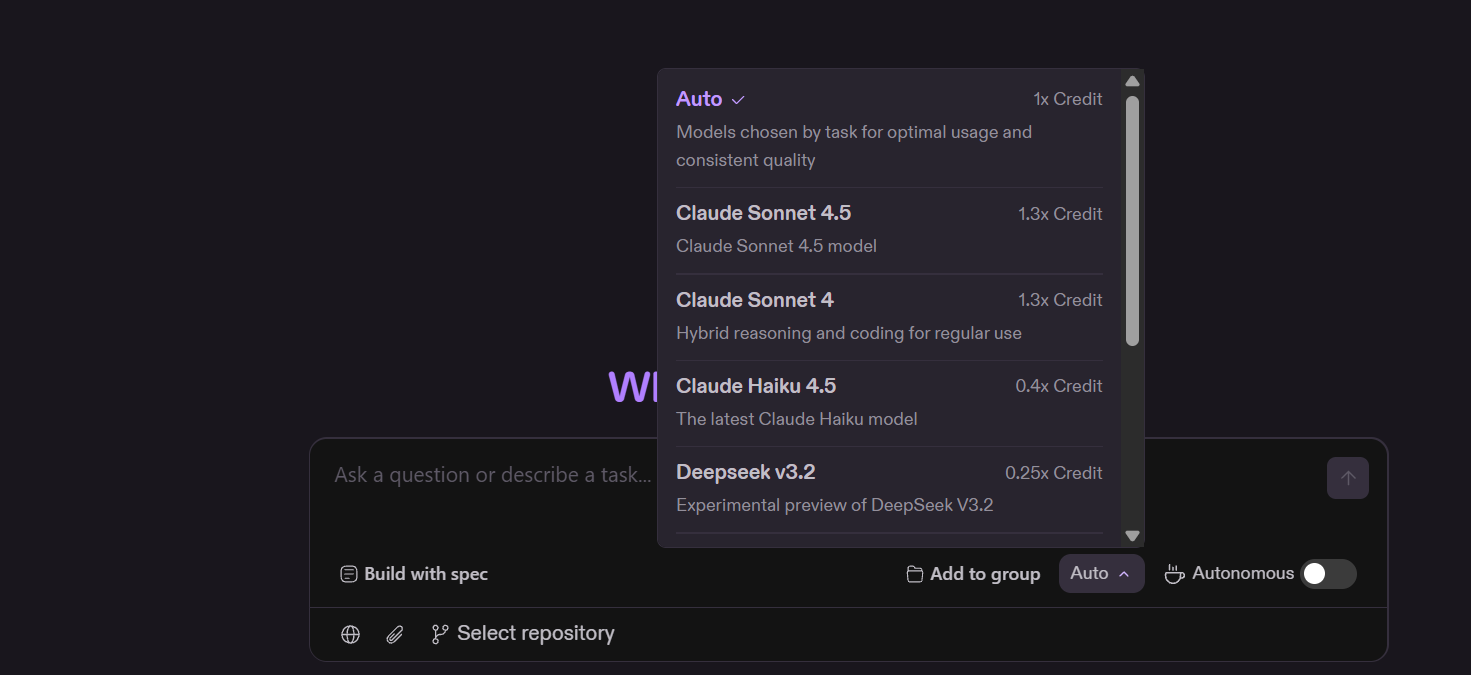The width and height of the screenshot is (1471, 675).
Task: Toggle the Autonomous switch on
Action: tap(1328, 574)
